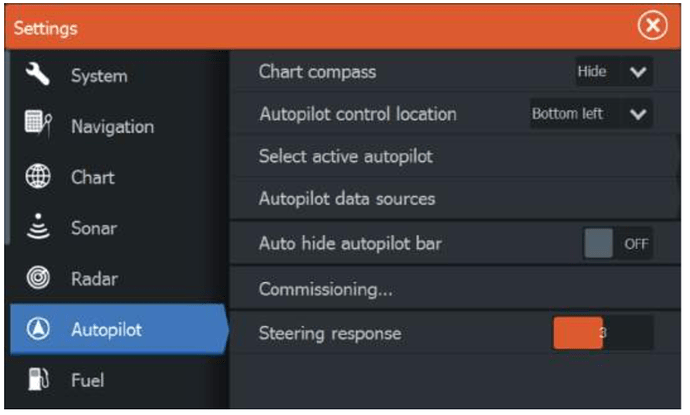Open Sonar via its signal icon

(x=38, y=226)
